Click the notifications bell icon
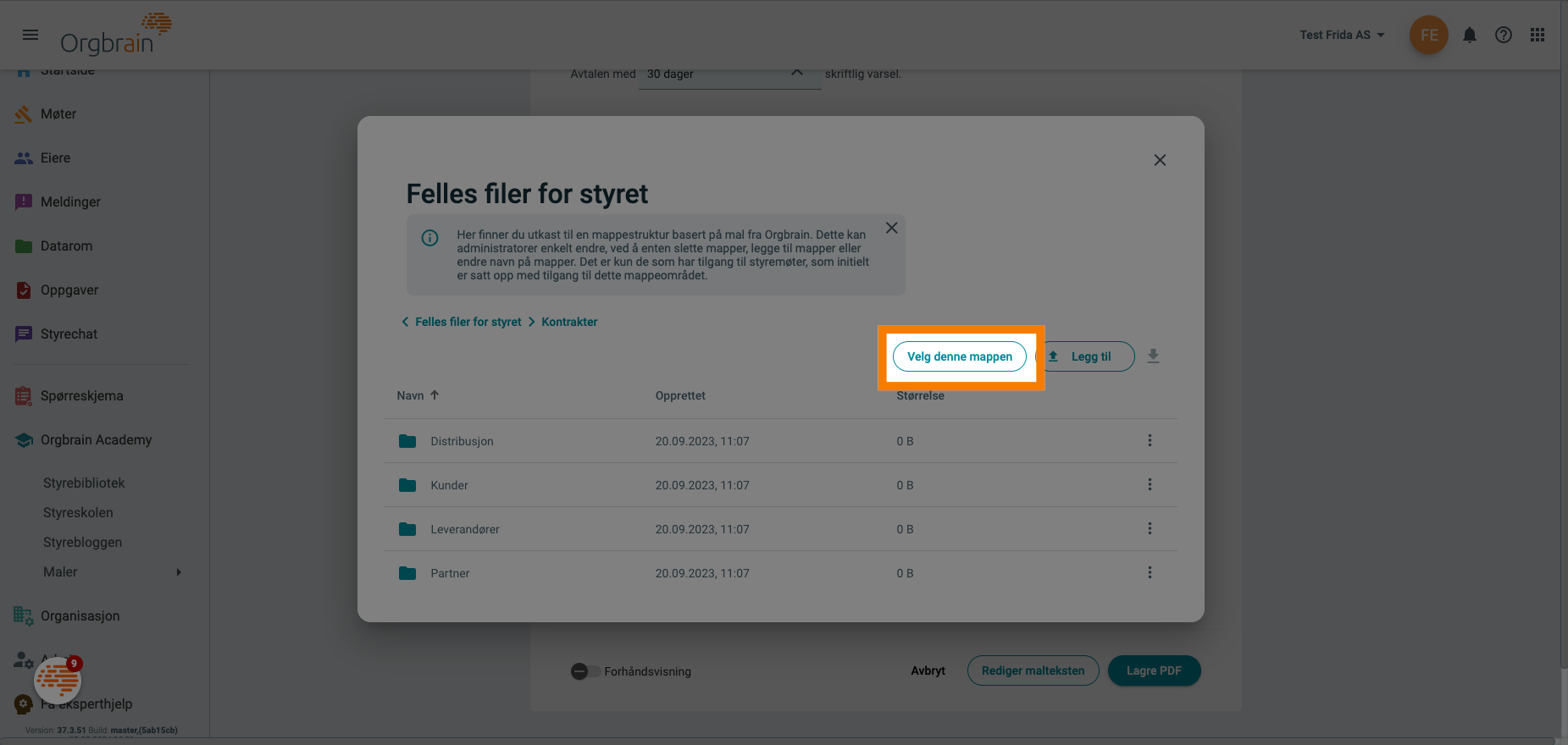The height and width of the screenshot is (745, 1568). pos(1470,35)
